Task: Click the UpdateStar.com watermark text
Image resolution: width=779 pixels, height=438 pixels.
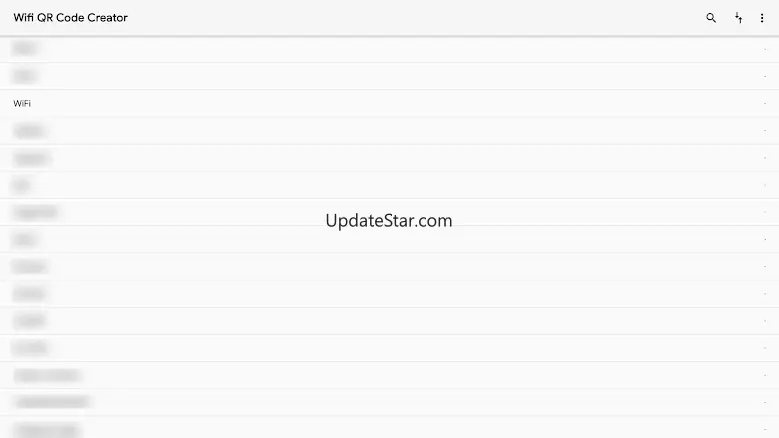Action: [x=389, y=220]
